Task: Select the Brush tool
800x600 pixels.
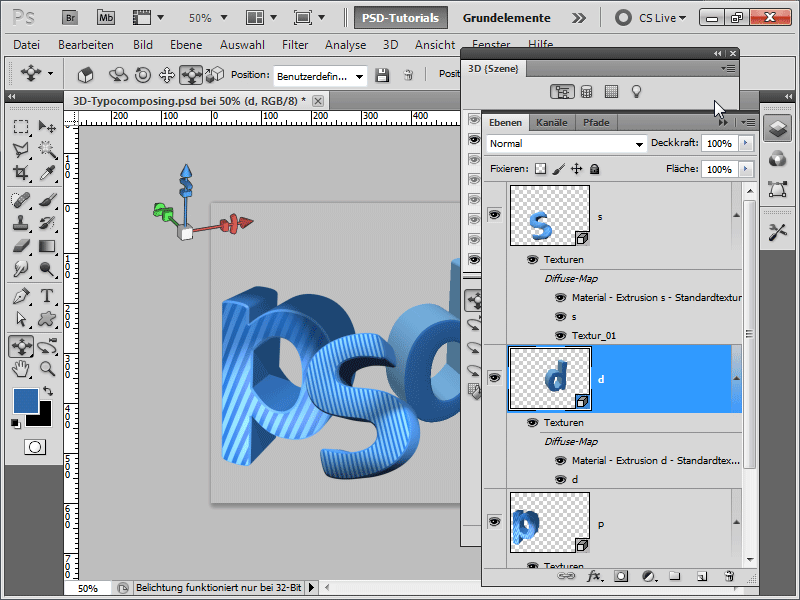Action: point(47,199)
